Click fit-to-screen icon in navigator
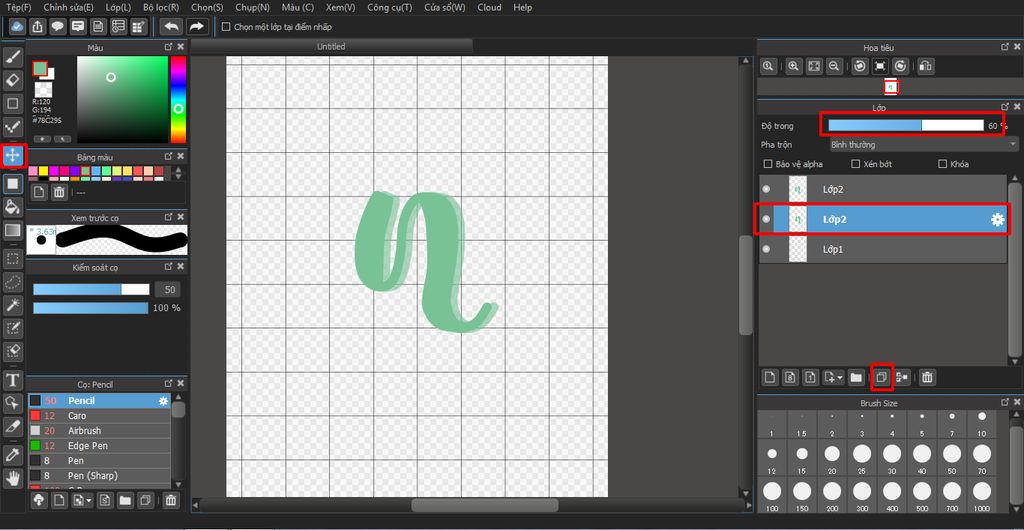The width and height of the screenshot is (1024, 530). (x=814, y=66)
